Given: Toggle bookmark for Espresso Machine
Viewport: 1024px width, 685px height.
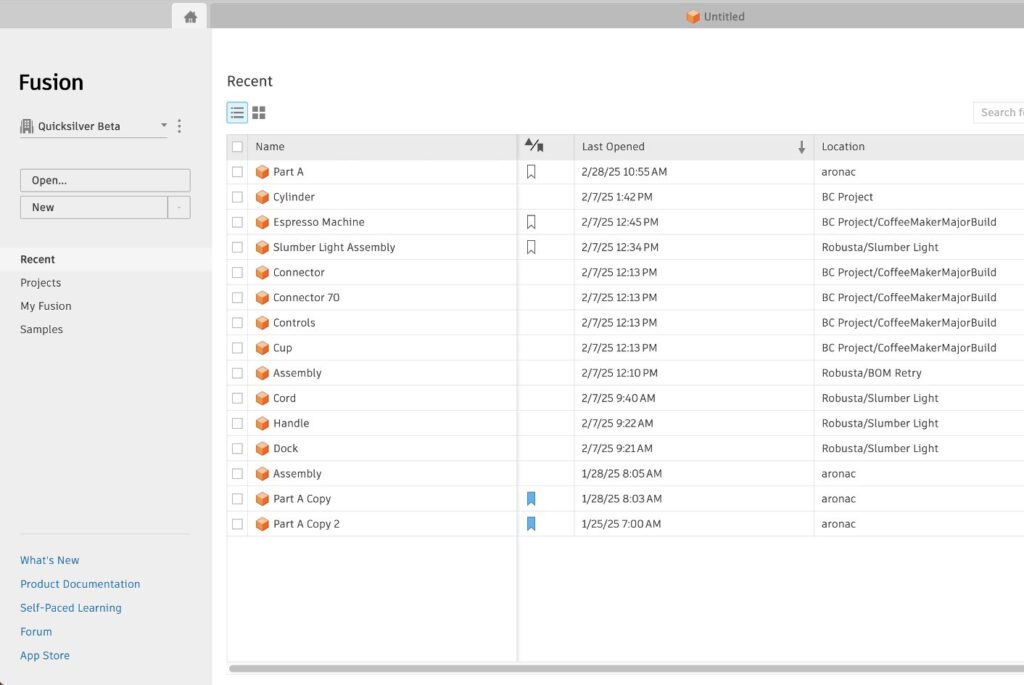Looking at the screenshot, I should pos(531,222).
